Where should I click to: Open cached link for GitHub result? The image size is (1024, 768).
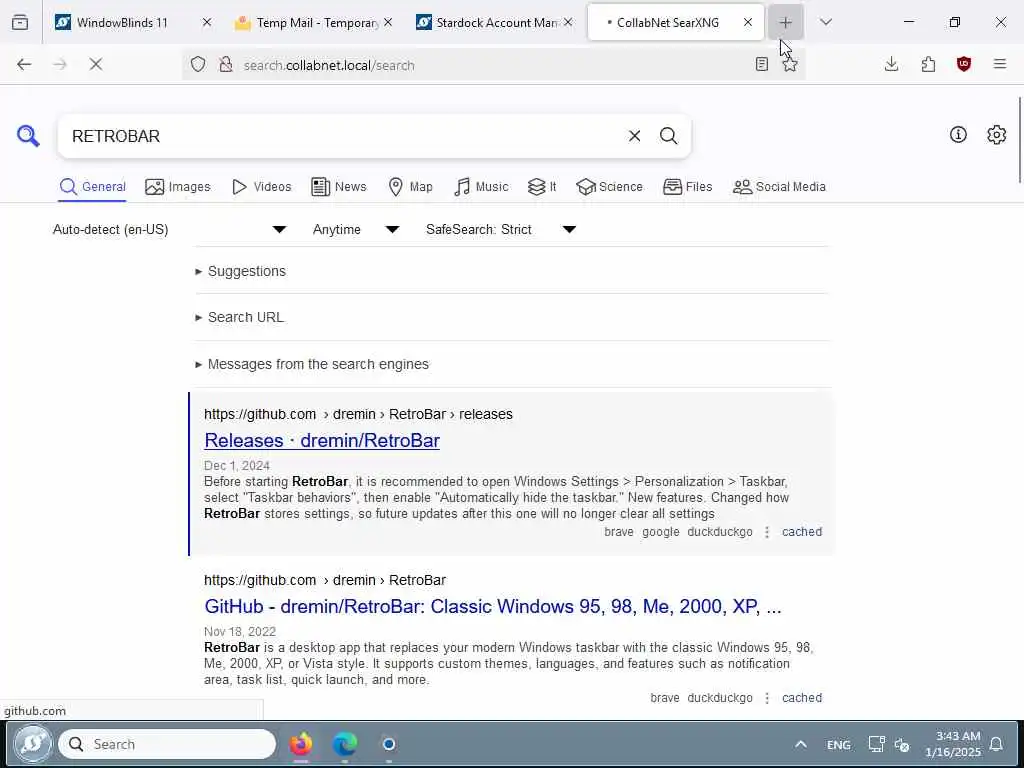tap(802, 697)
